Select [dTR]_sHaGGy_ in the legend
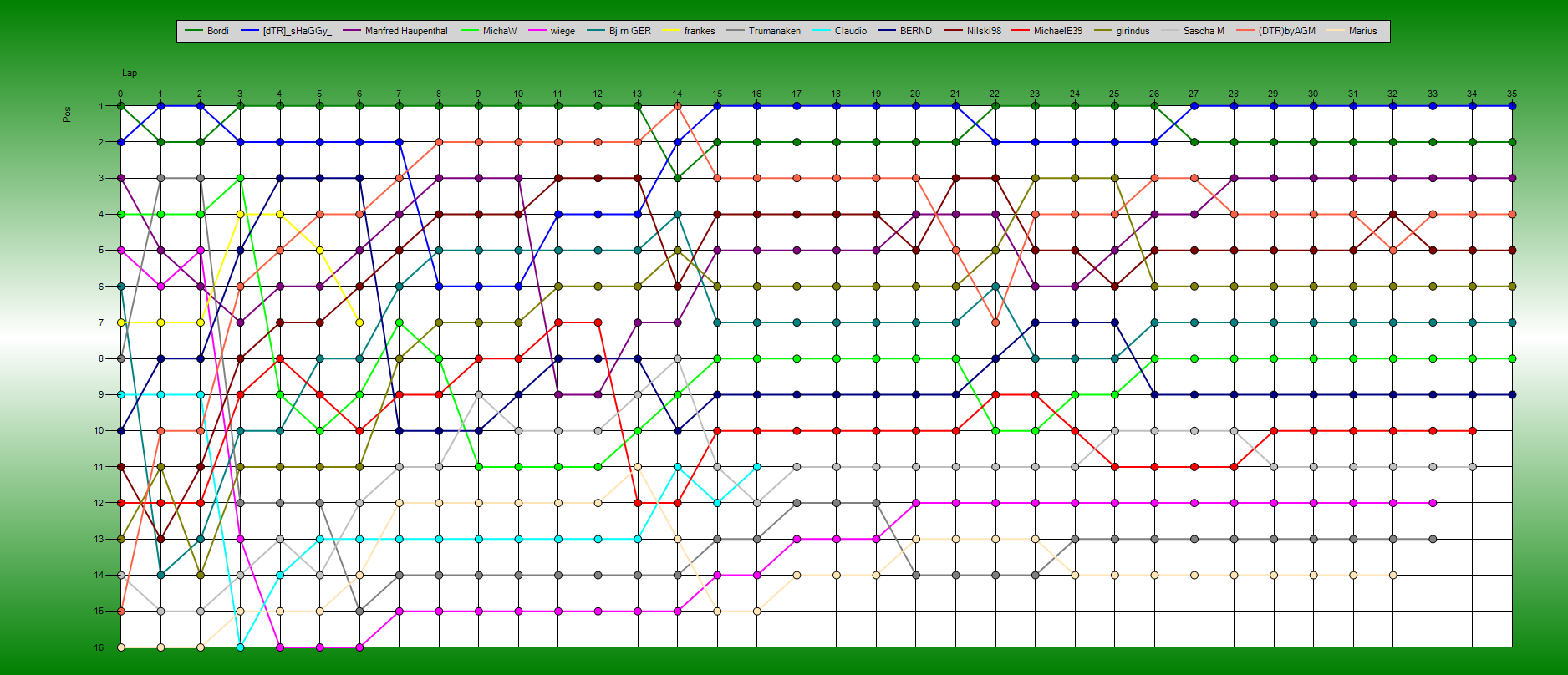The image size is (1568, 675). coord(297,31)
